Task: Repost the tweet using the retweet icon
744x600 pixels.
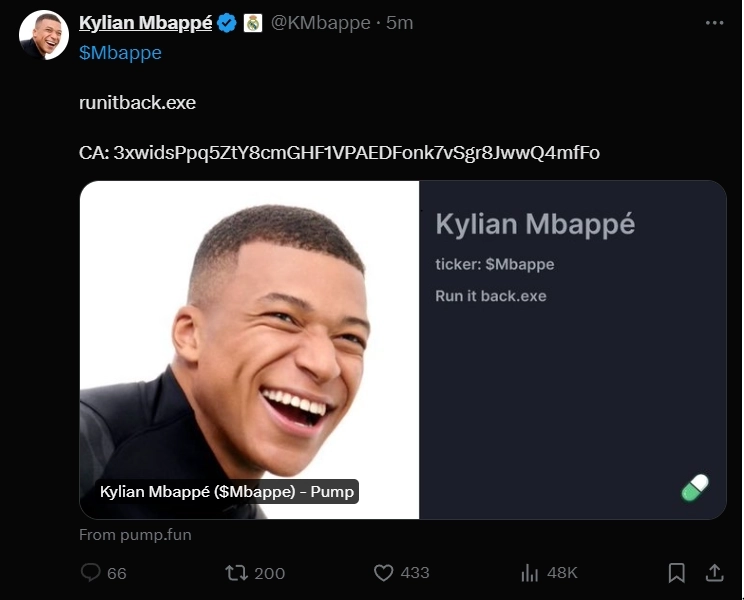Action: (236, 573)
